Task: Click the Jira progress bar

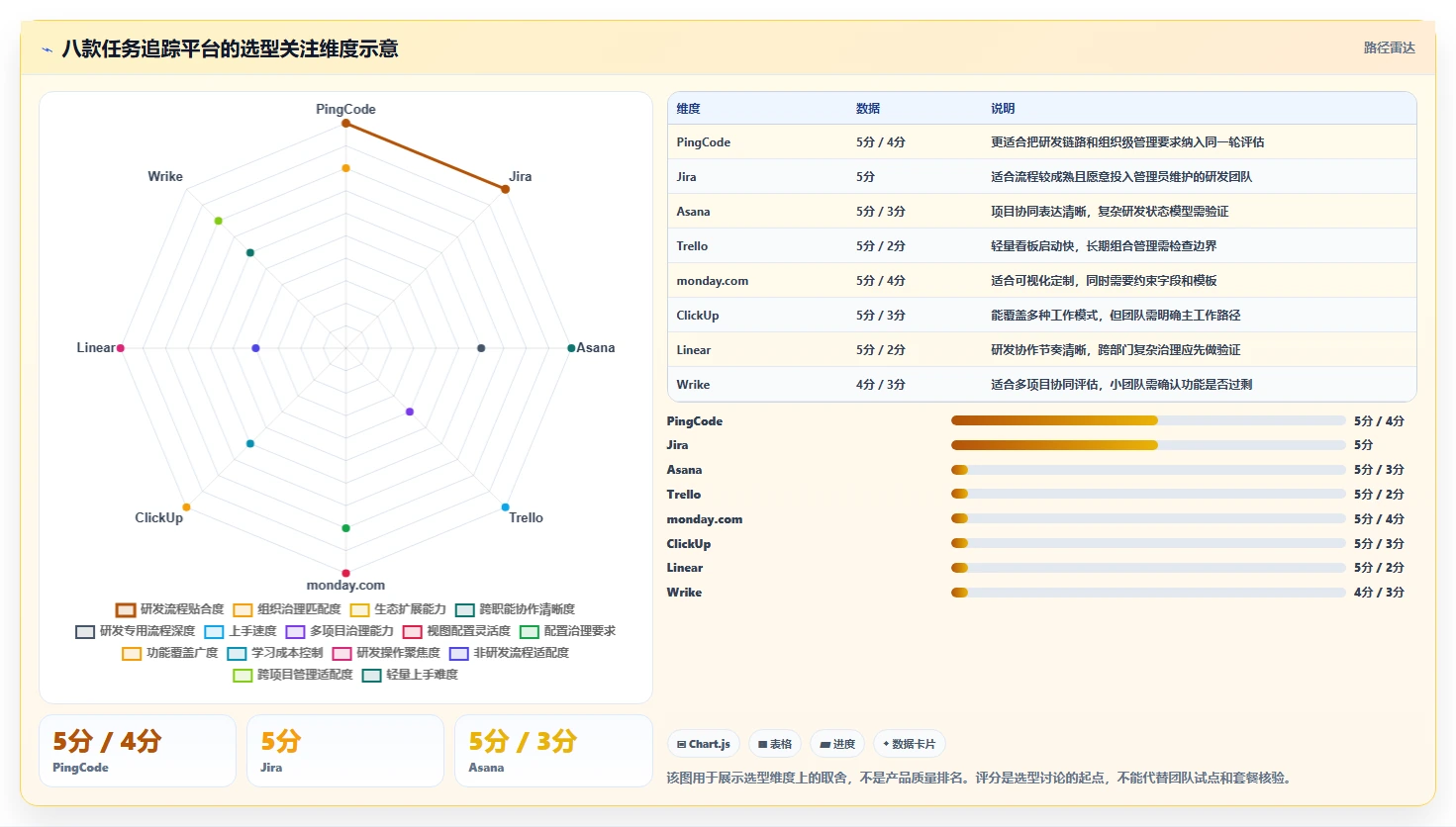Action: click(x=1148, y=445)
